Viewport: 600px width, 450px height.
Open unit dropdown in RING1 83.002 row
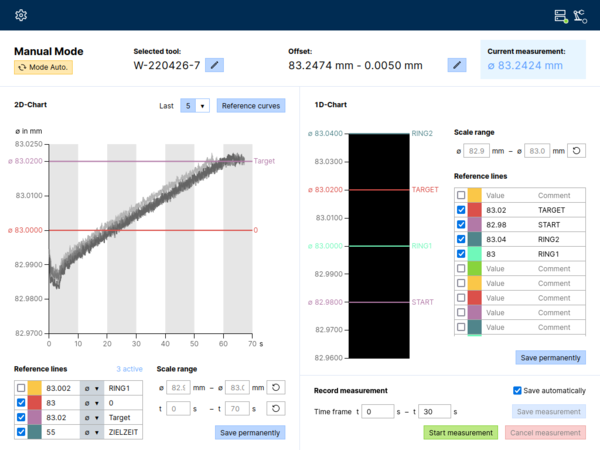[x=92, y=388]
